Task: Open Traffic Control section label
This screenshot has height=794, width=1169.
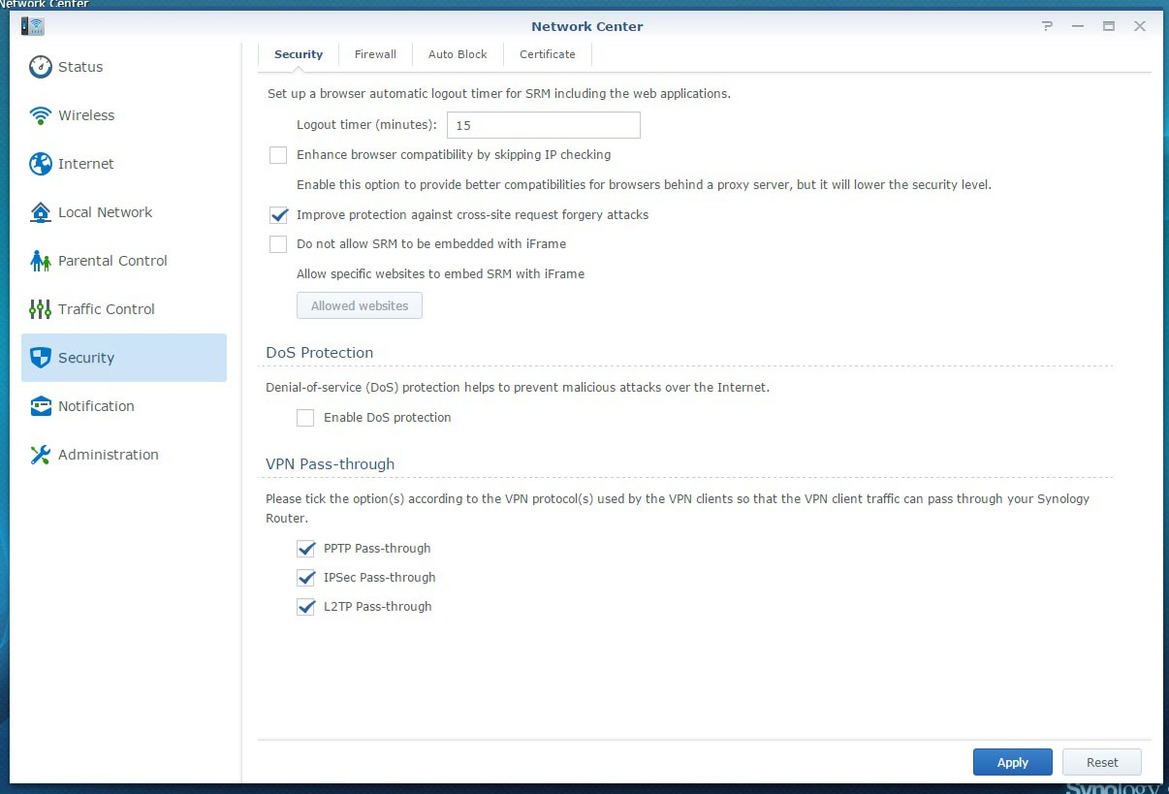Action: [107, 309]
